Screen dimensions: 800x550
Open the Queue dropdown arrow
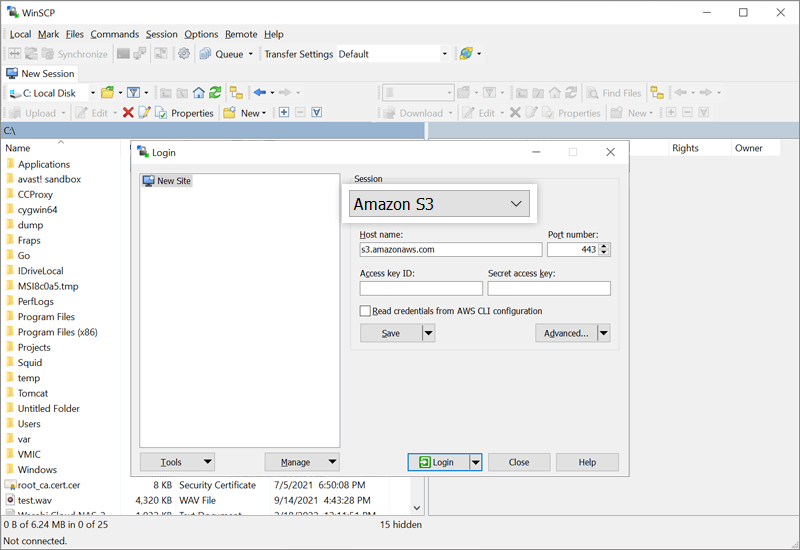click(x=251, y=54)
